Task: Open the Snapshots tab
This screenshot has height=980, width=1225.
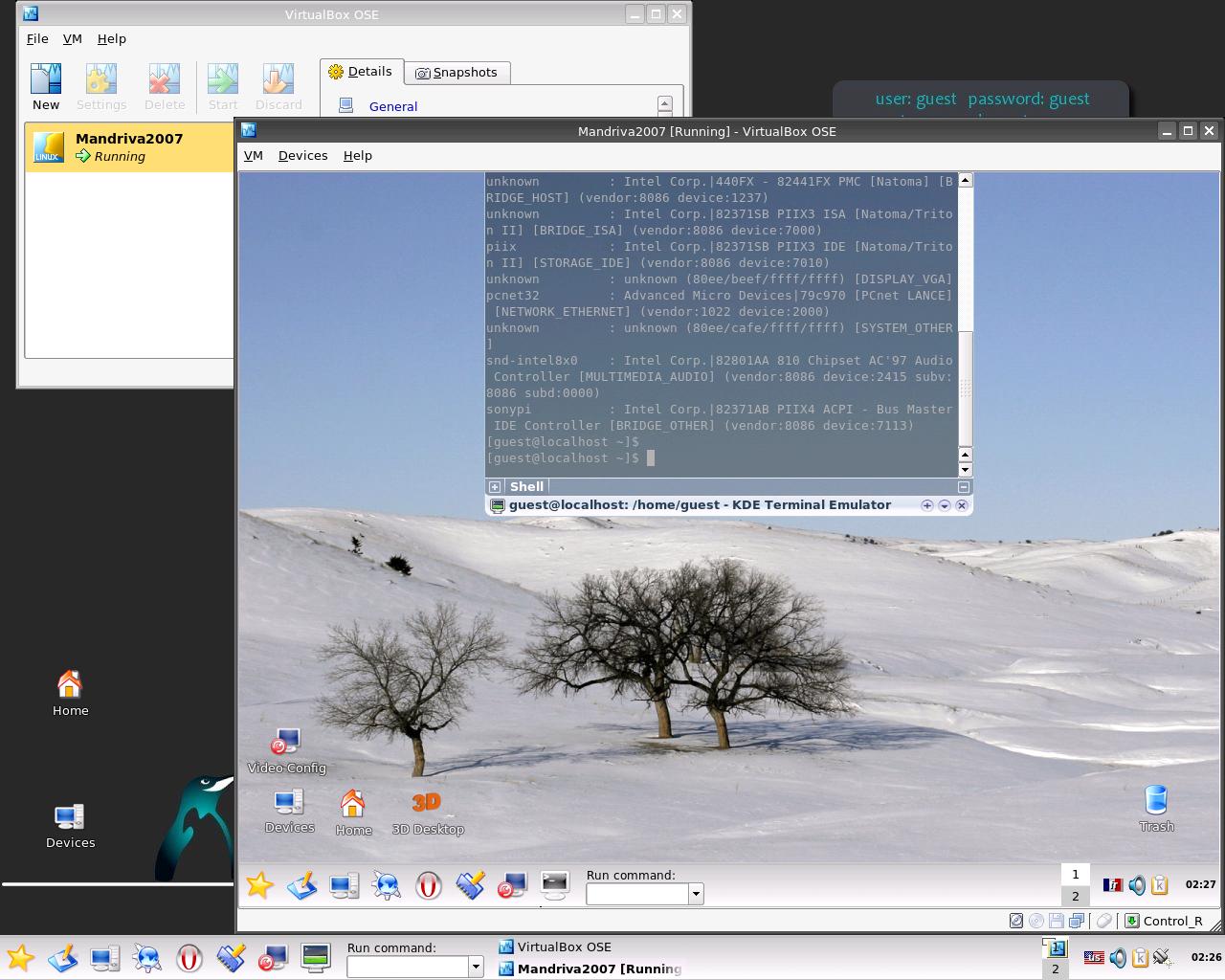Action: pos(457,73)
